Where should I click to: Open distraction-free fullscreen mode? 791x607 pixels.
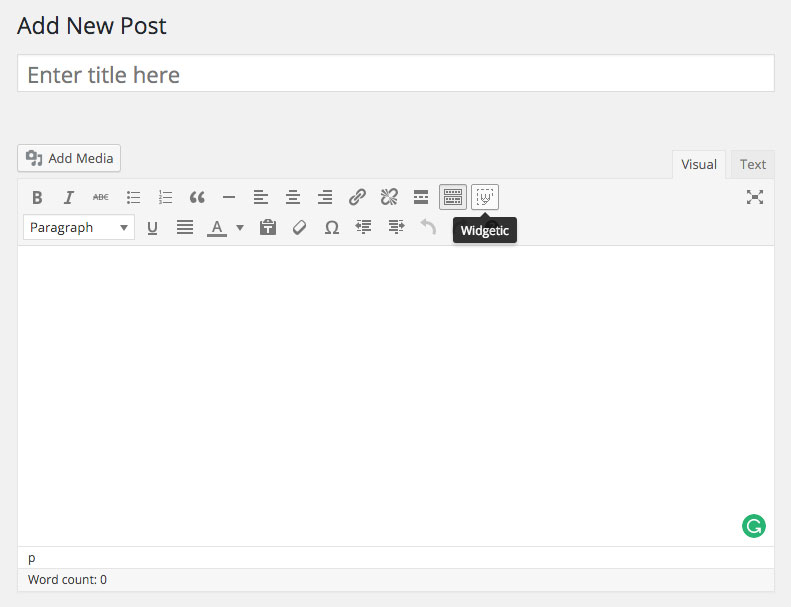coord(755,197)
